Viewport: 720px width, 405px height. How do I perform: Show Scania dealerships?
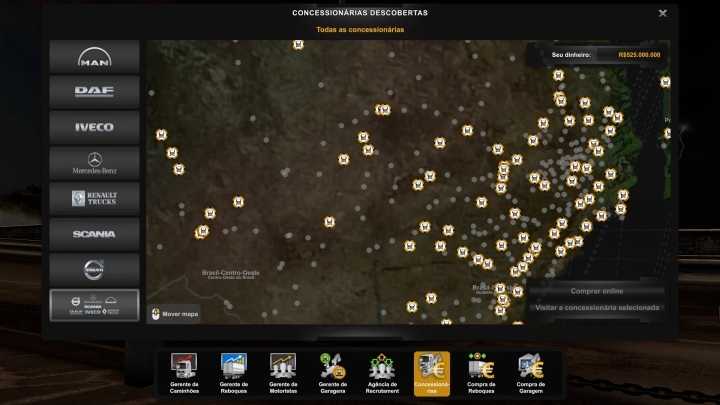click(x=94, y=234)
